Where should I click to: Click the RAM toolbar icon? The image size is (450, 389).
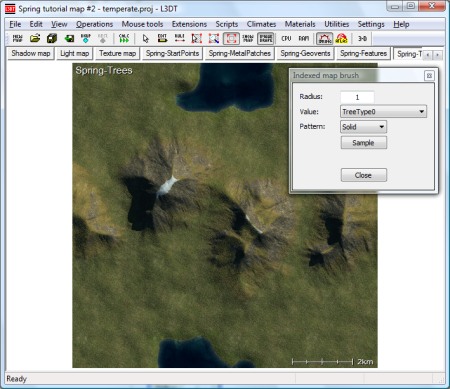coord(303,39)
